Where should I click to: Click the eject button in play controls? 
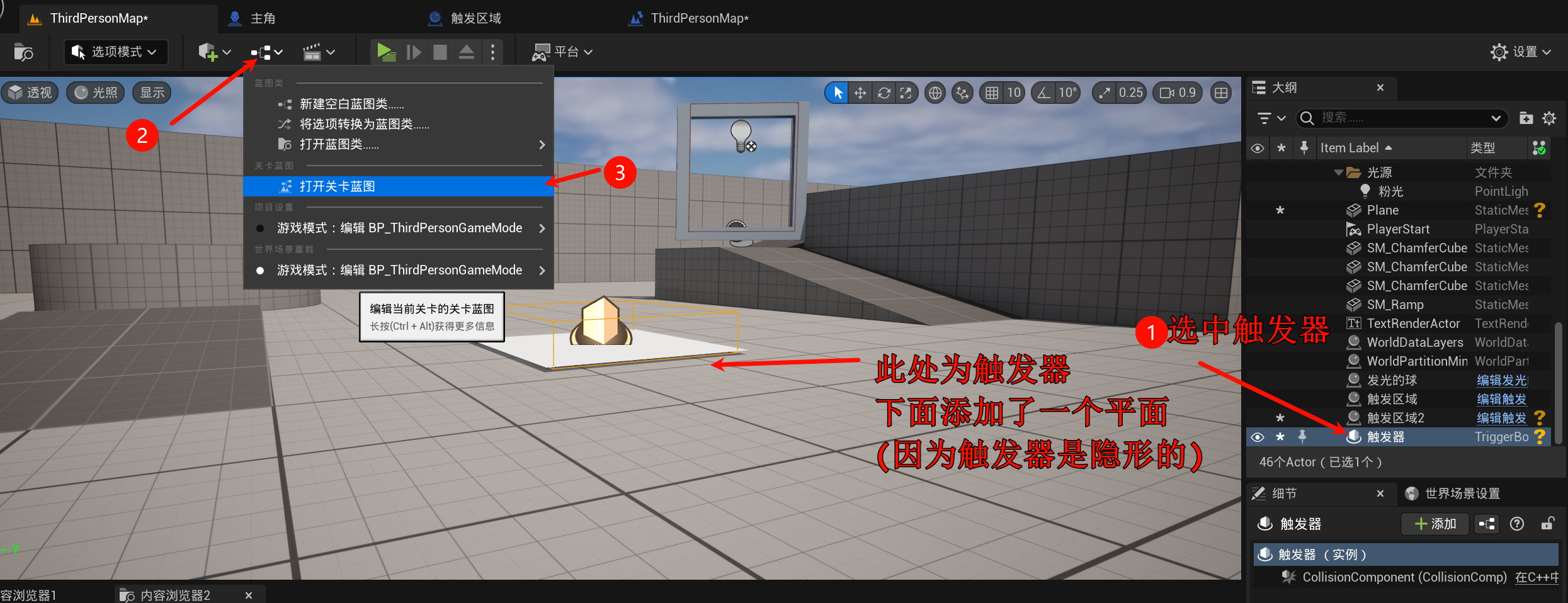(466, 52)
